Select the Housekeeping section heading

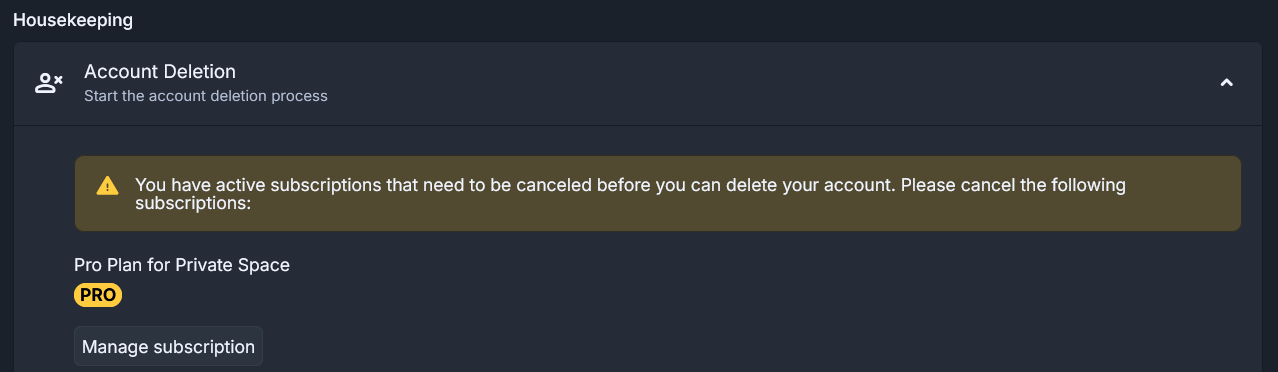click(73, 19)
